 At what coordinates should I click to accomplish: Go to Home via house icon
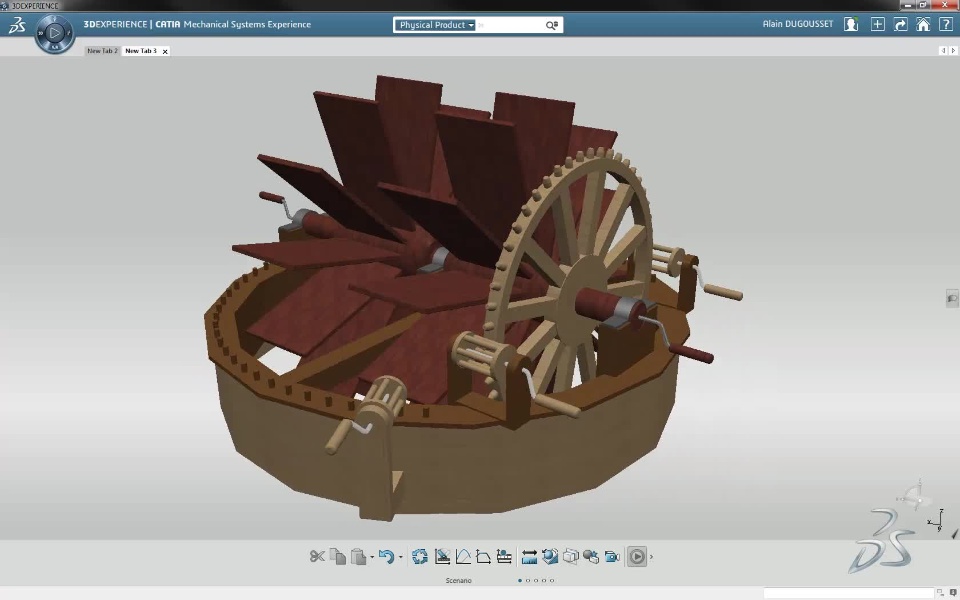[923, 24]
